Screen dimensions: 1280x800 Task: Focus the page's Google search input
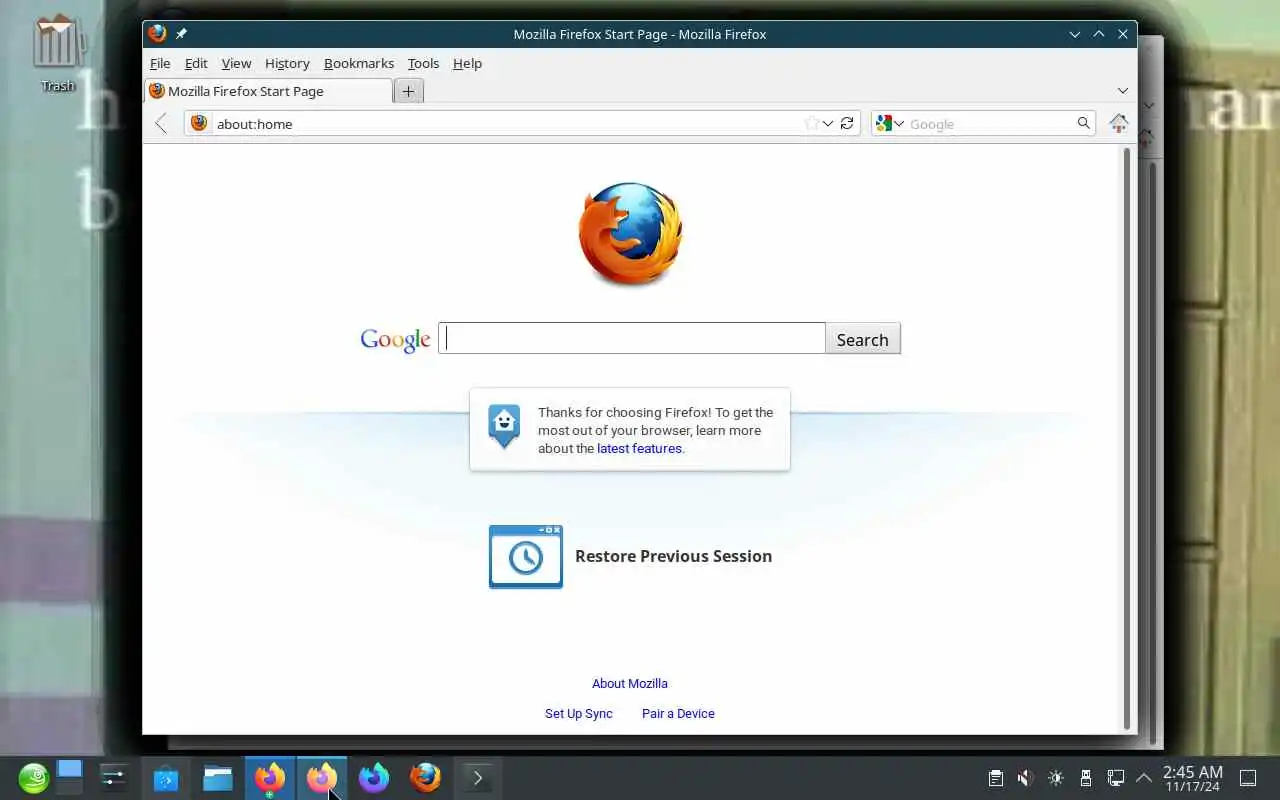point(632,338)
